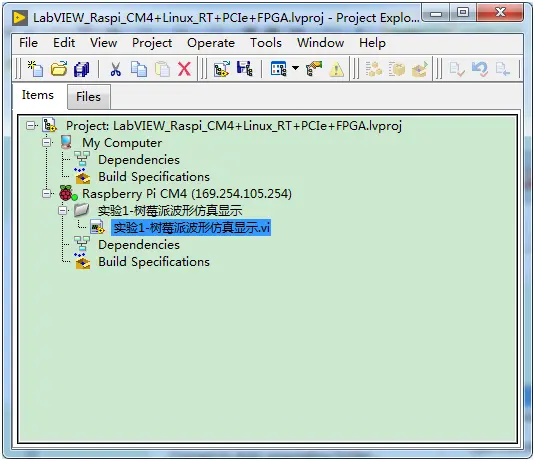535x461 pixels.
Task: Open the Tools menu
Action: pyautogui.click(x=266, y=43)
